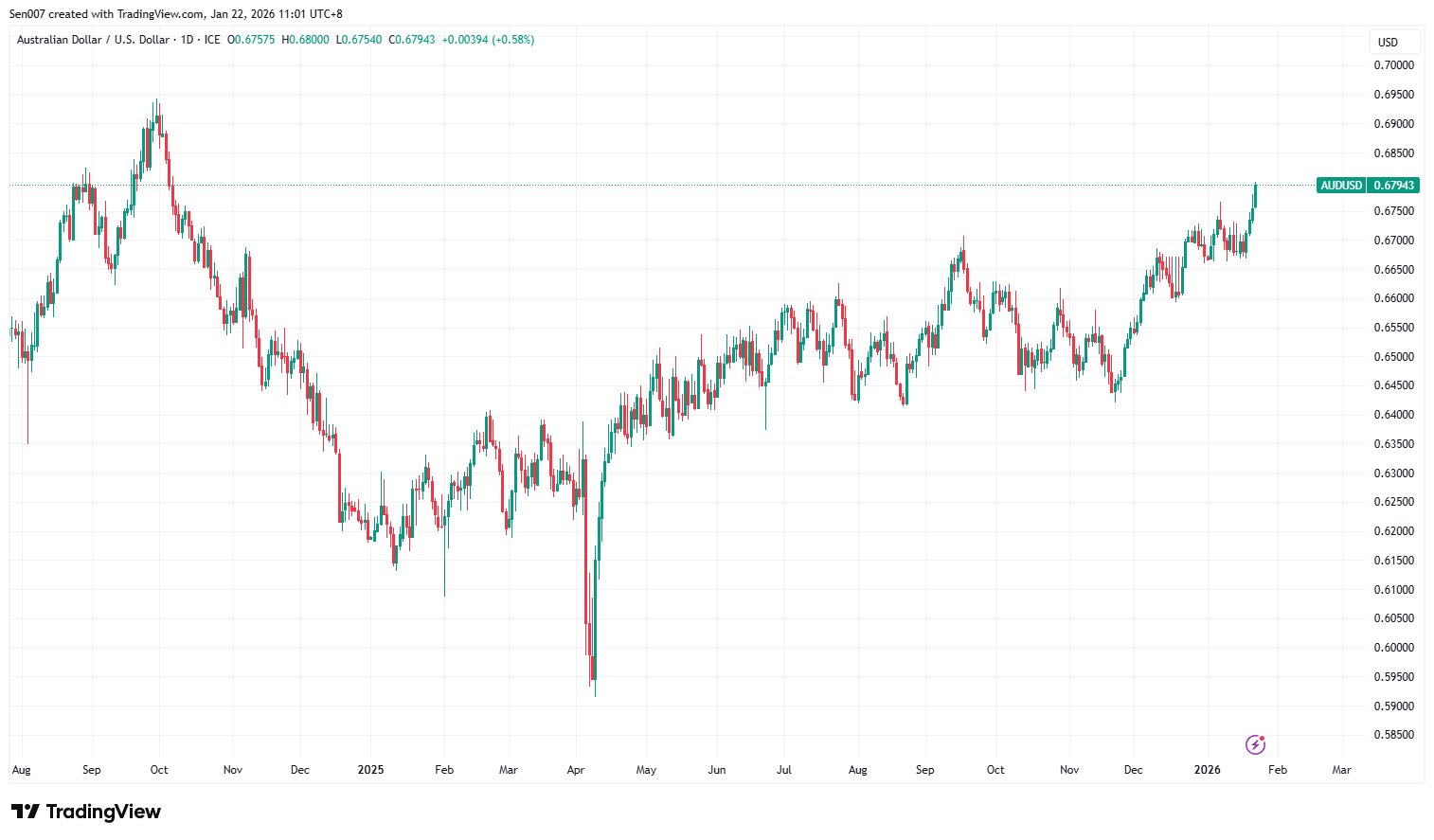1434x840 pixels.
Task: Click the ICE exchange label in the legend
Action: tap(210, 40)
